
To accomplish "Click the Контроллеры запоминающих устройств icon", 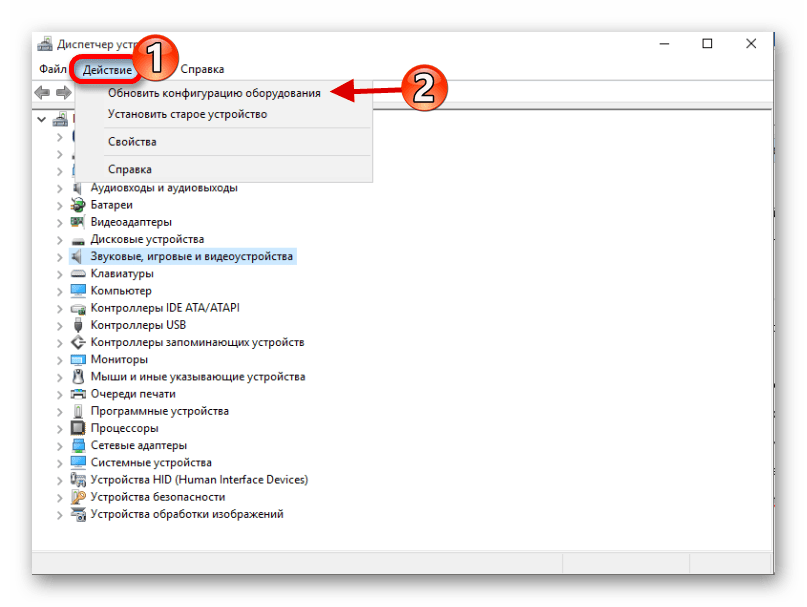I will tap(78, 342).
